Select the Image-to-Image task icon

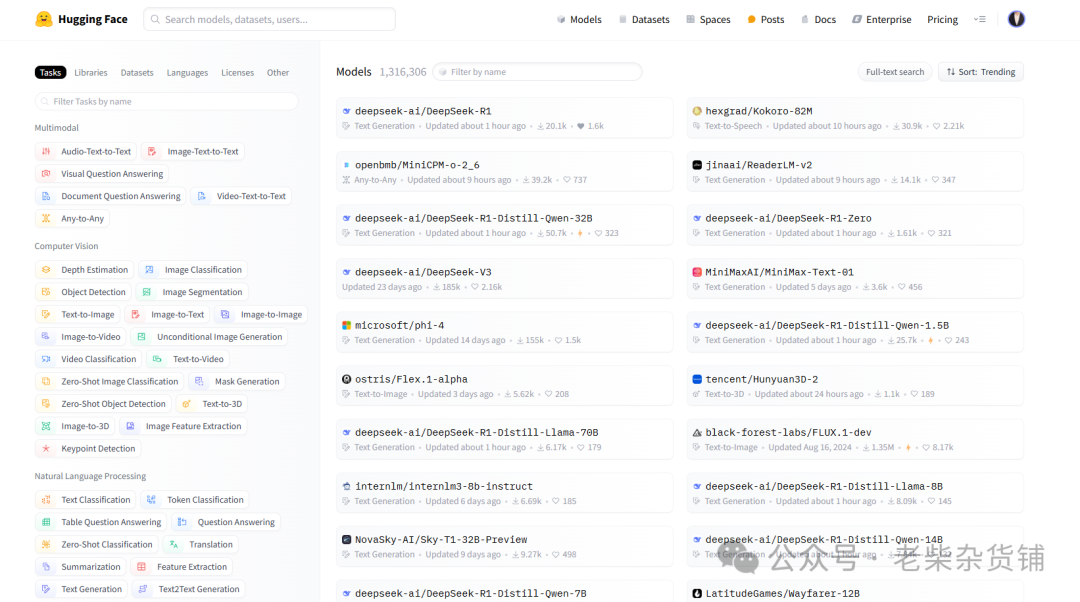[225, 314]
